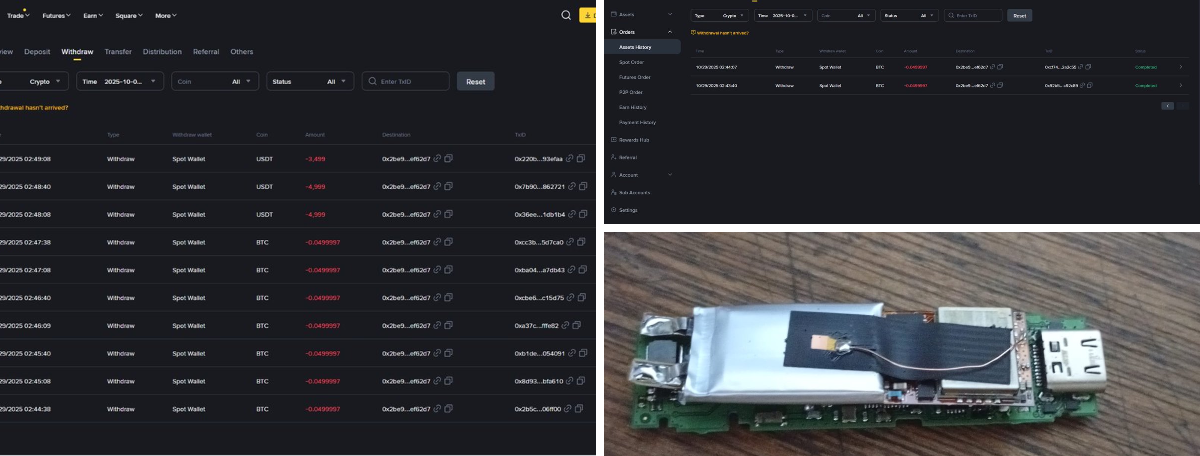The width and height of the screenshot is (1200, 456).
Task: Switch to the Transfer tab
Action: pyautogui.click(x=118, y=51)
